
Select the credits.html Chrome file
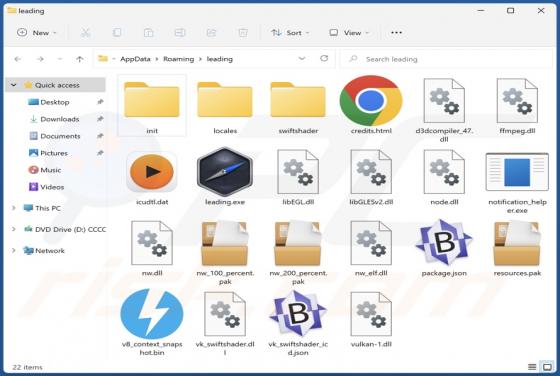[x=371, y=105]
